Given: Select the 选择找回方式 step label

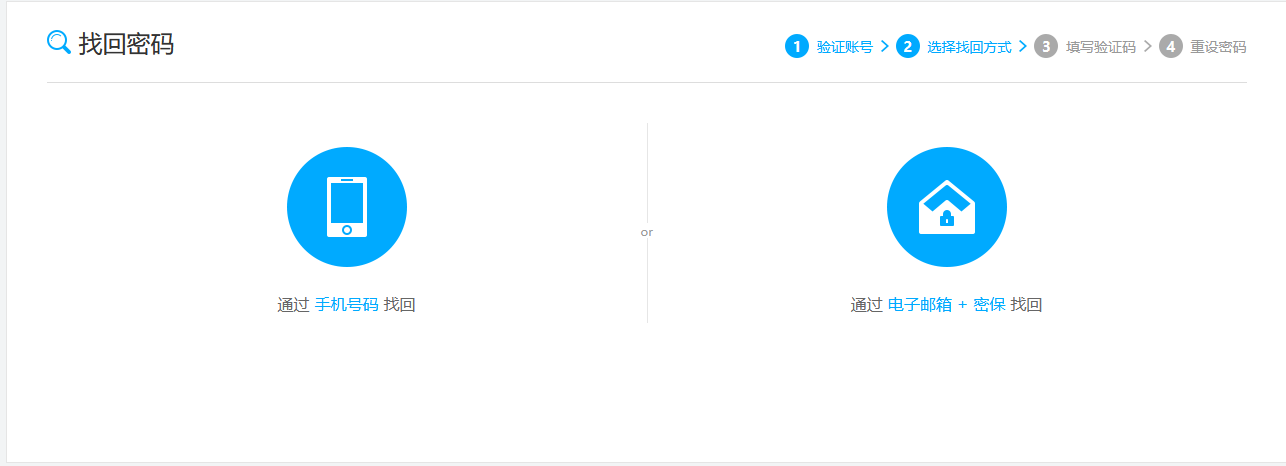Looking at the screenshot, I should (969, 47).
